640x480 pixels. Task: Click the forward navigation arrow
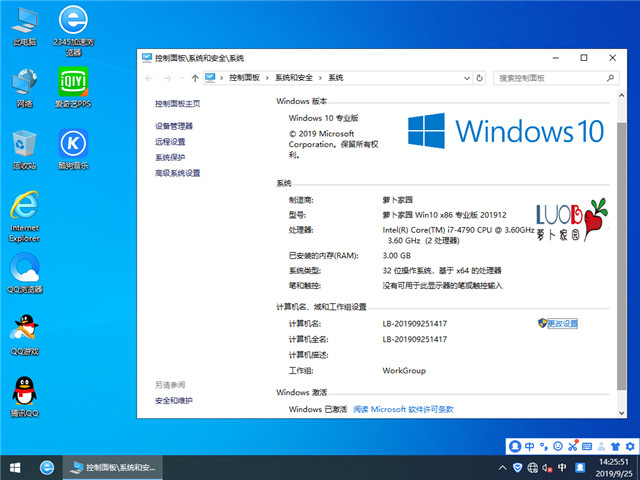(167, 78)
